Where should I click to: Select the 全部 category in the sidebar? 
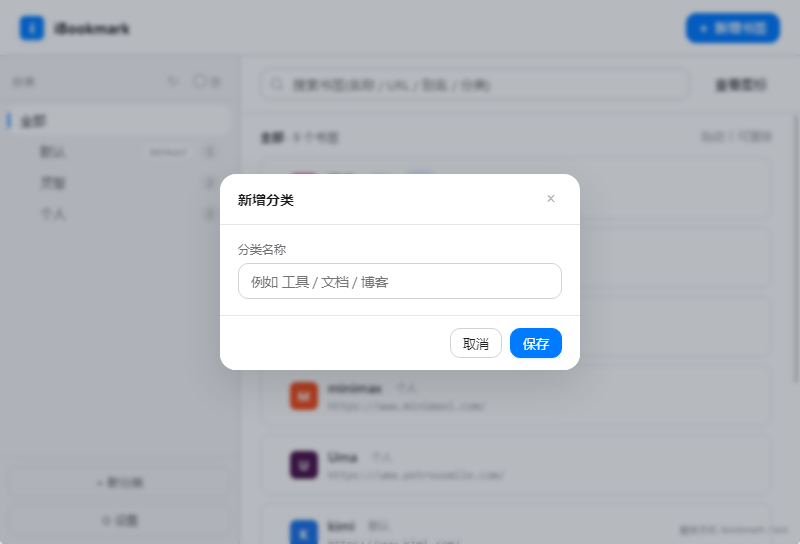click(x=118, y=121)
